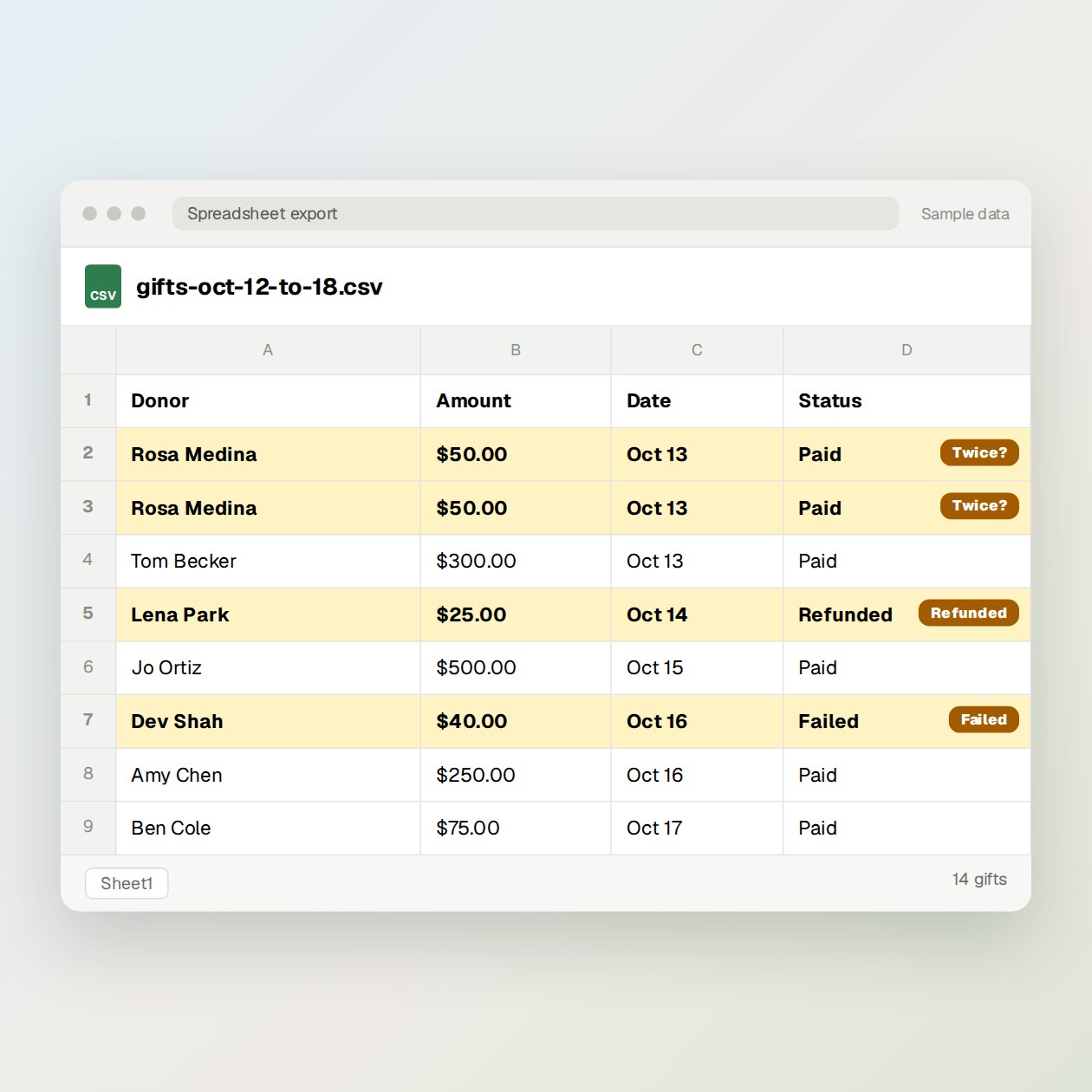This screenshot has width=1092, height=1092.
Task: Select $50.00 amount in row 2
Action: click(516, 454)
